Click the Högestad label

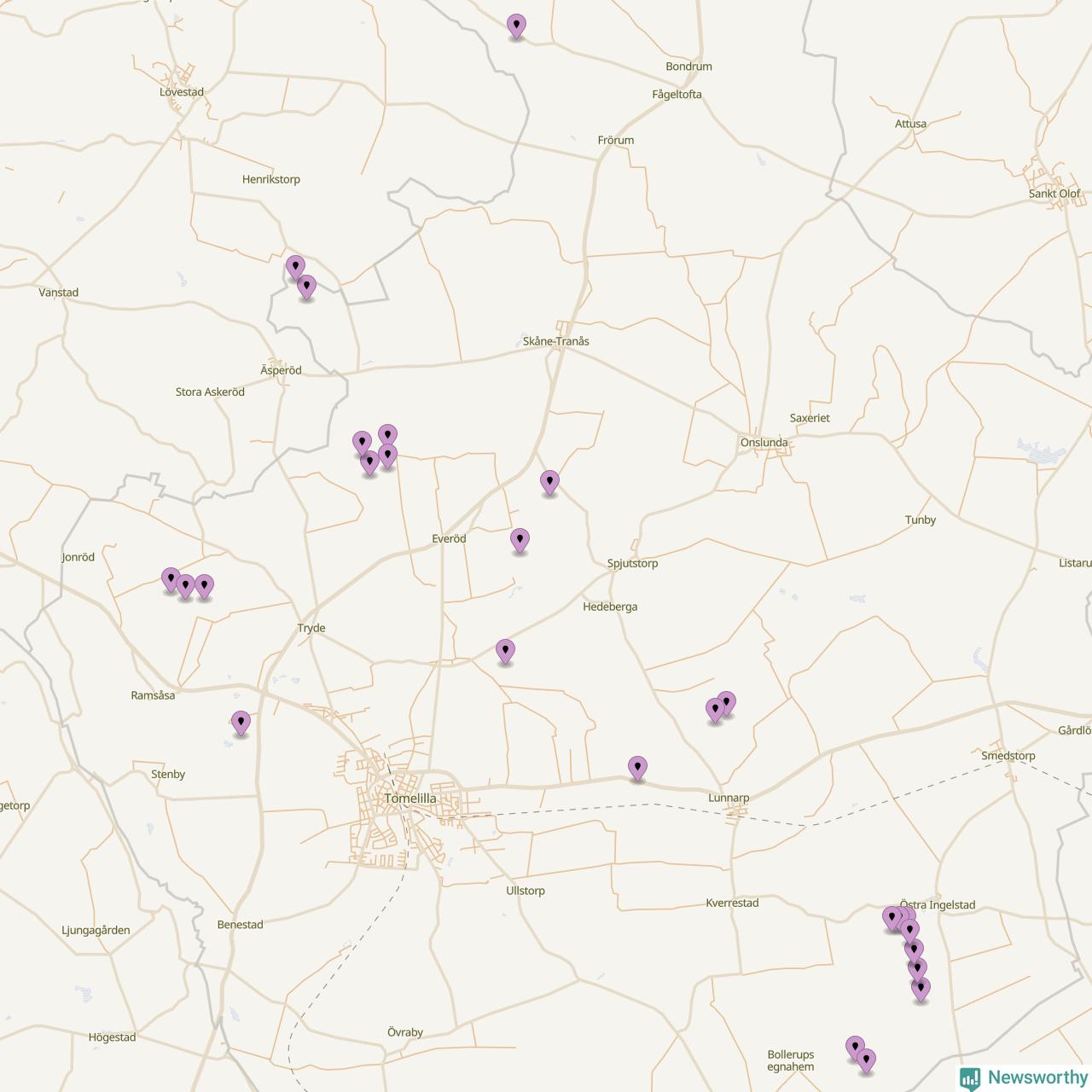point(113,1037)
